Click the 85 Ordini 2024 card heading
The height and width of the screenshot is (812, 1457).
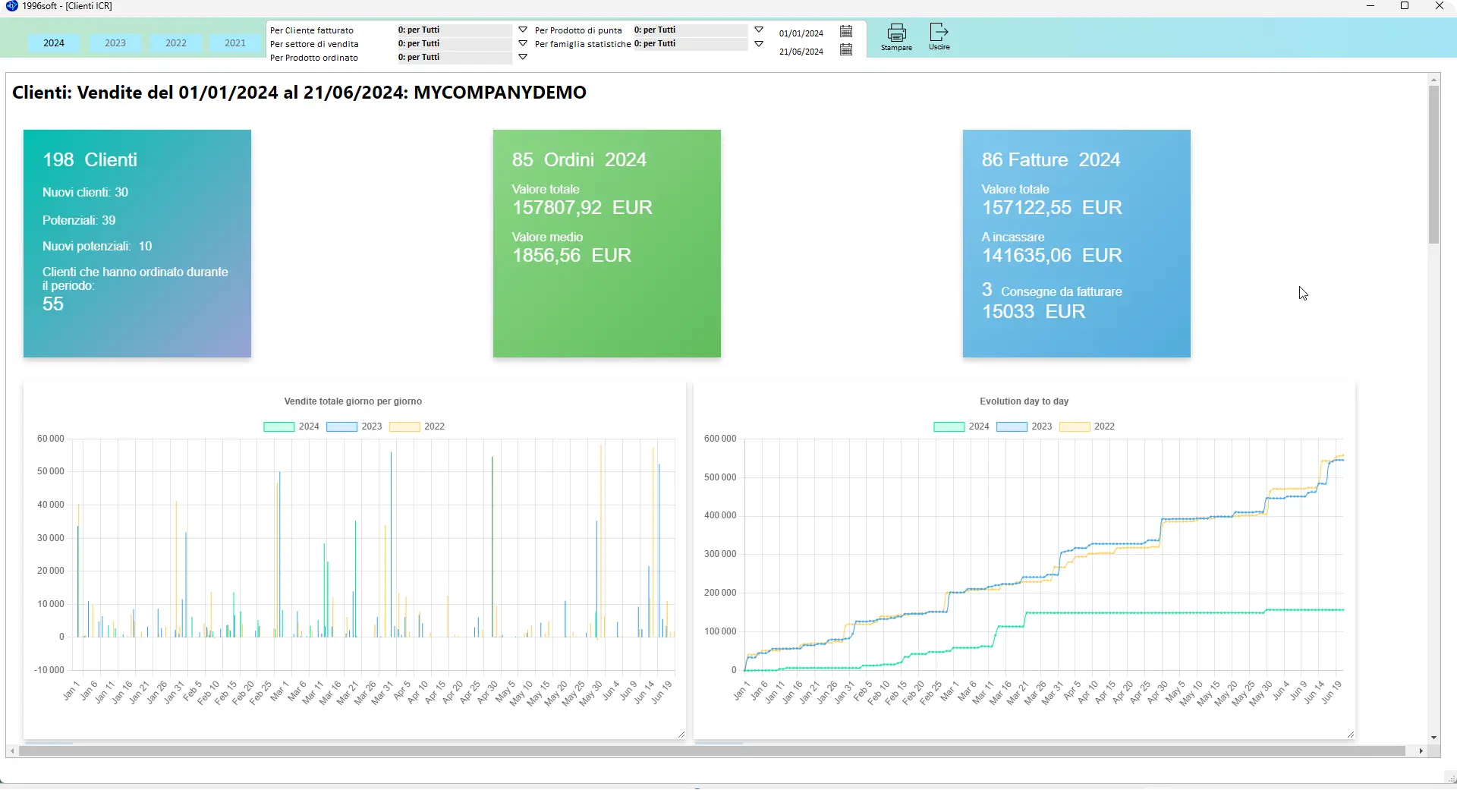tap(579, 160)
